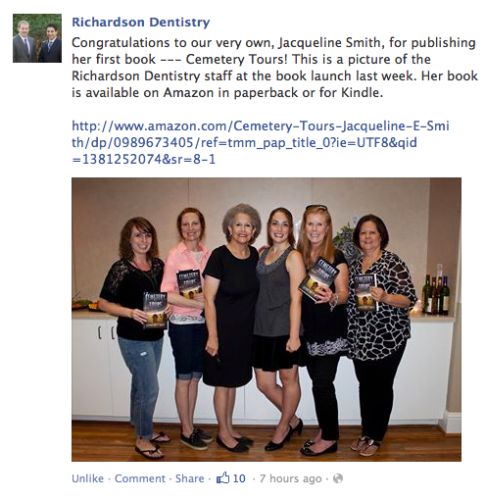Open Richardson Dentistry profile picture thumbnail
Viewport: 486px width, 499px height.
click(x=37, y=38)
